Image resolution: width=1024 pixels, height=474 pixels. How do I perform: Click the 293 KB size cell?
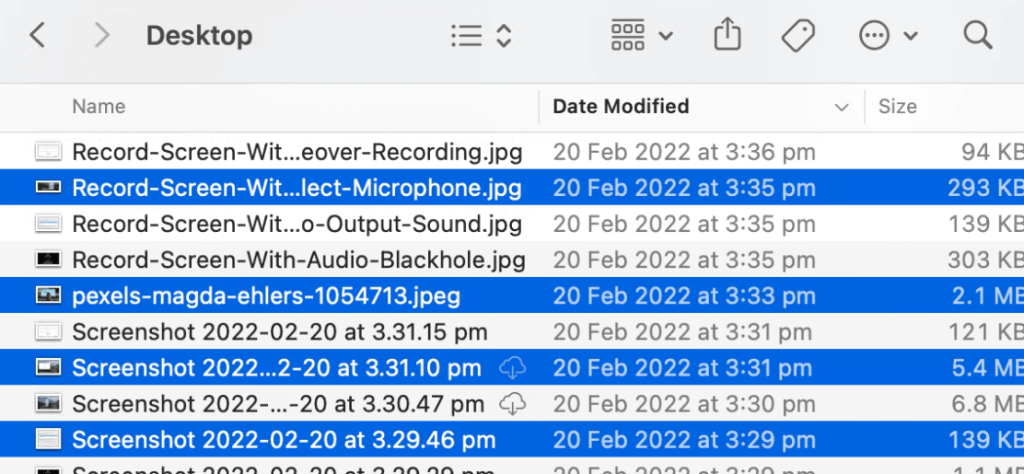[985, 188]
